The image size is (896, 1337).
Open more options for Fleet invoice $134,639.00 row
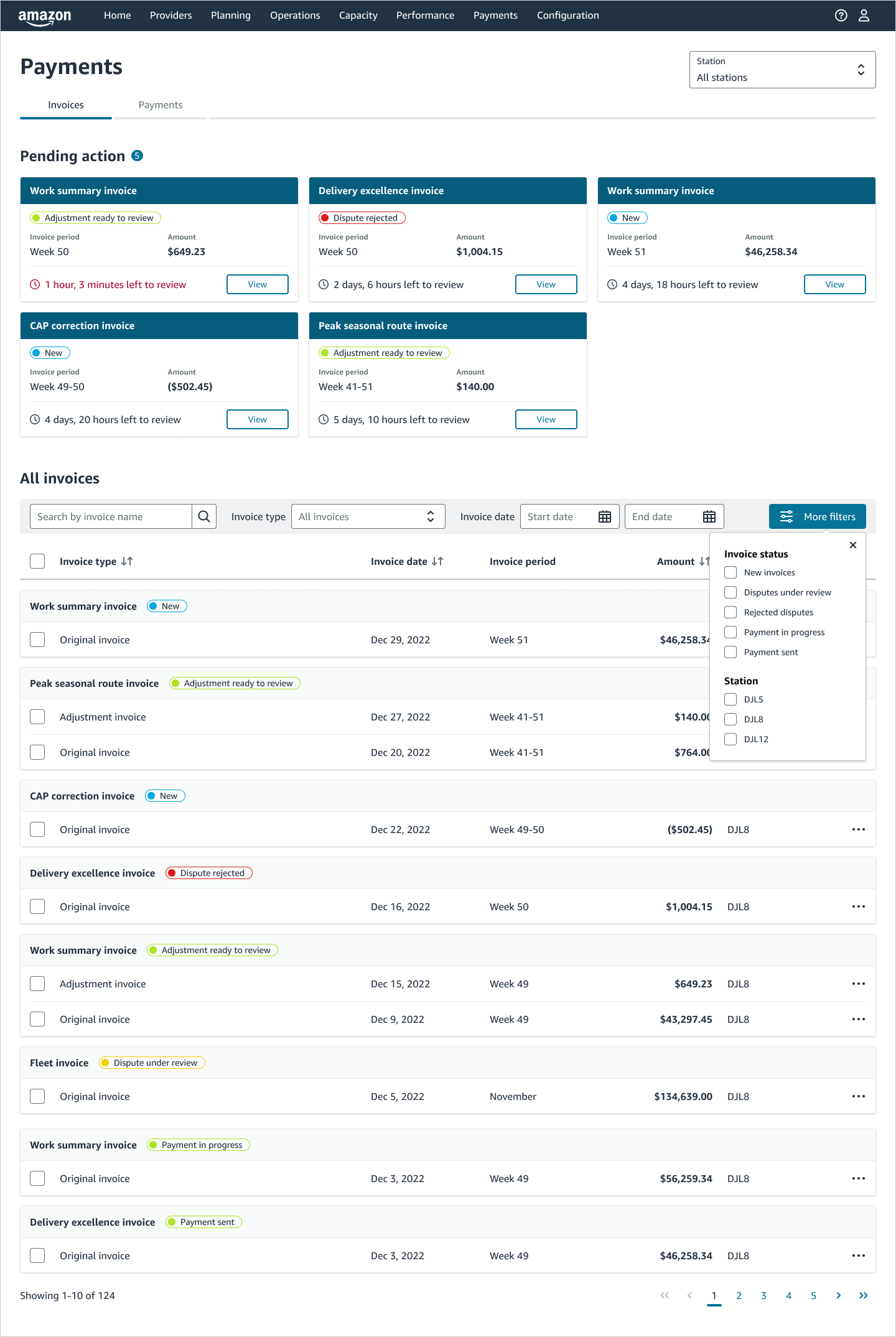pyautogui.click(x=859, y=1096)
